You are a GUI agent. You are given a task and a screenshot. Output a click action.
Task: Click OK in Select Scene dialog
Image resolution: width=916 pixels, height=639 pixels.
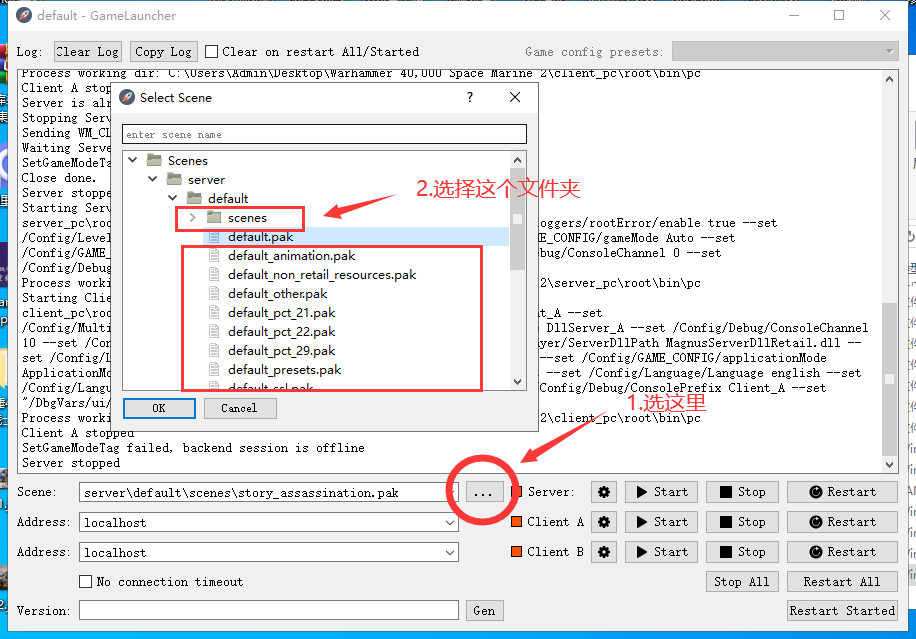(159, 408)
